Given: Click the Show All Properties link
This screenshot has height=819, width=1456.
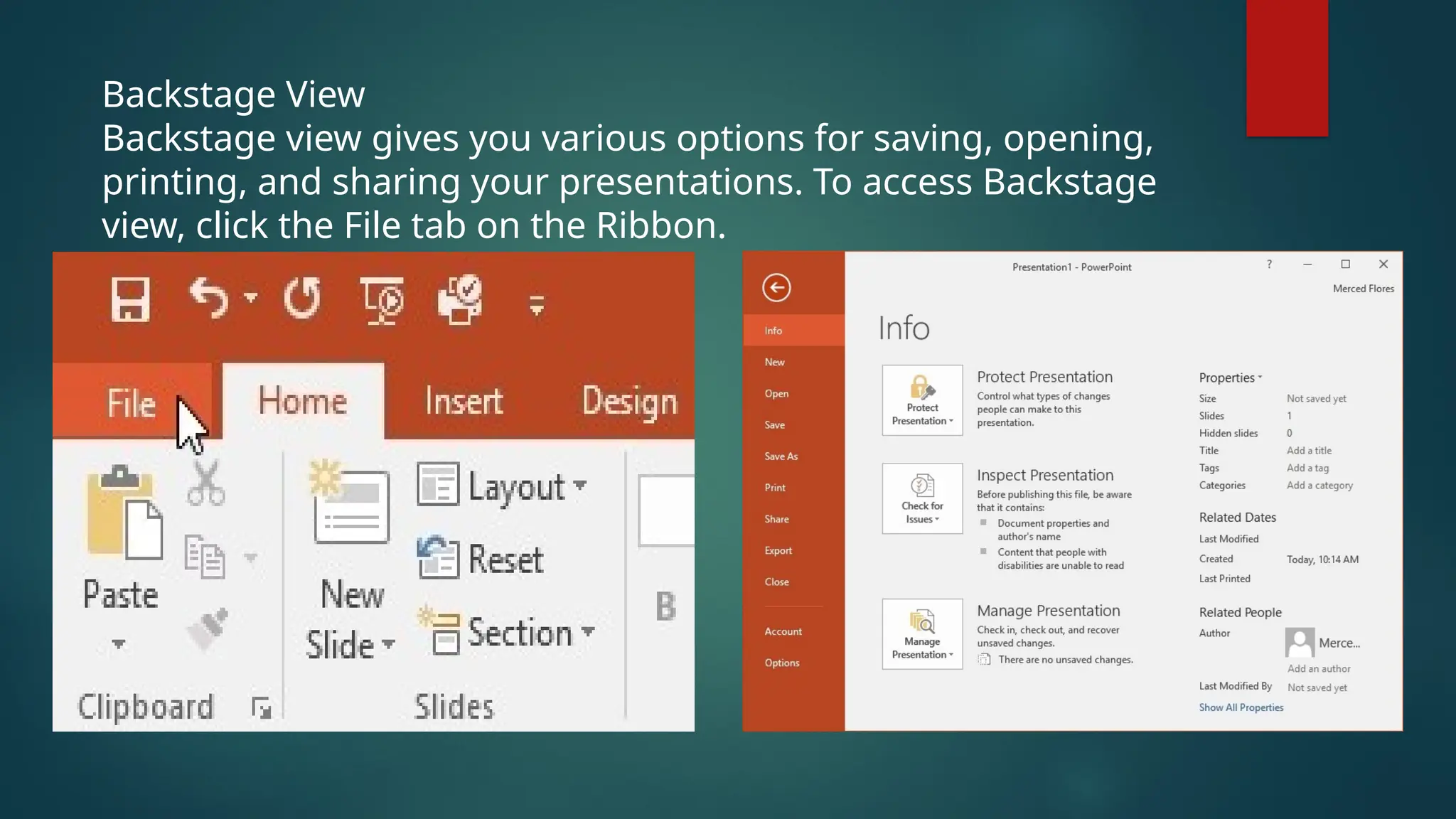Looking at the screenshot, I should pos(1241,707).
